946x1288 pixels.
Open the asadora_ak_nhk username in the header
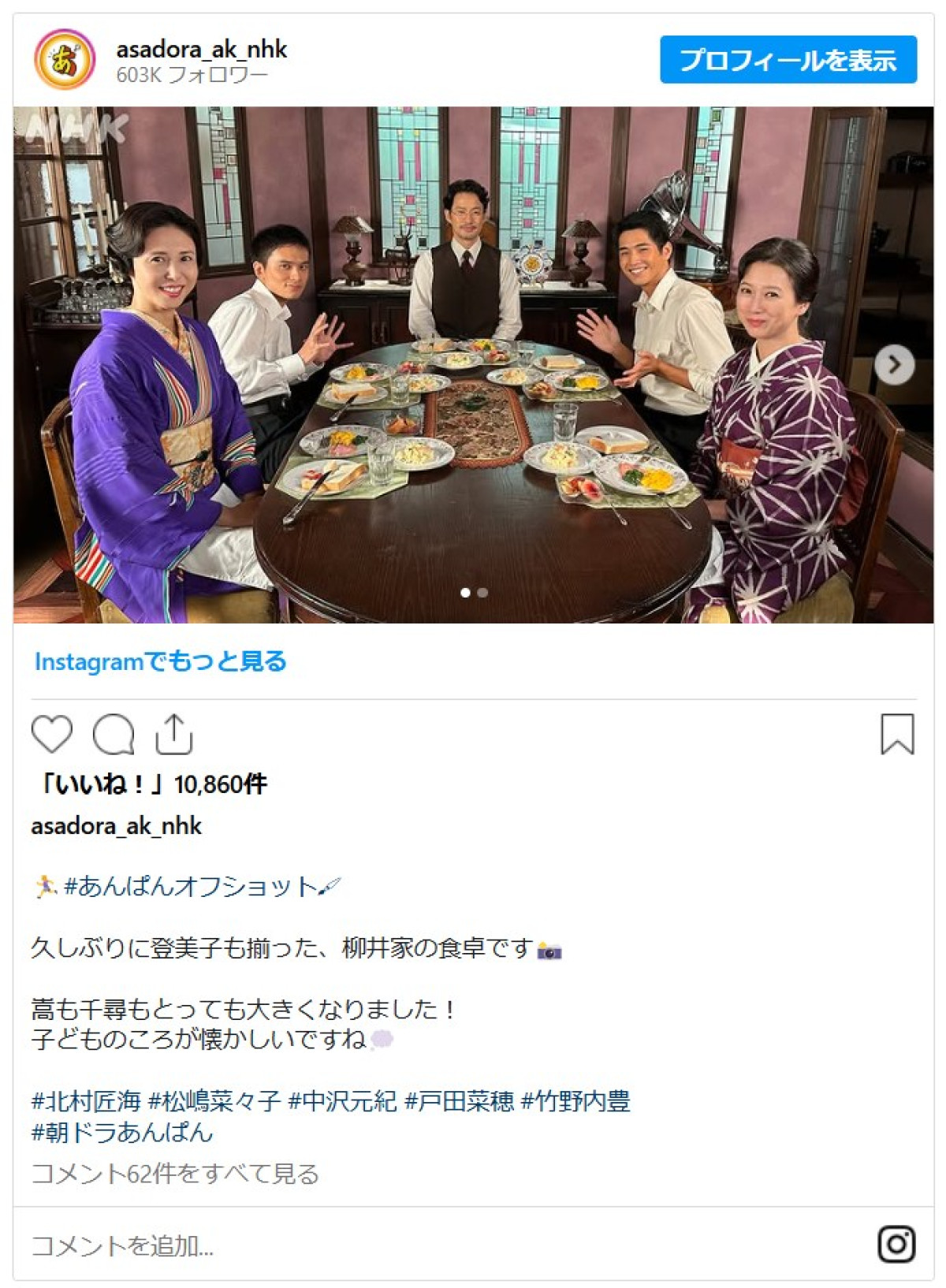point(202,49)
